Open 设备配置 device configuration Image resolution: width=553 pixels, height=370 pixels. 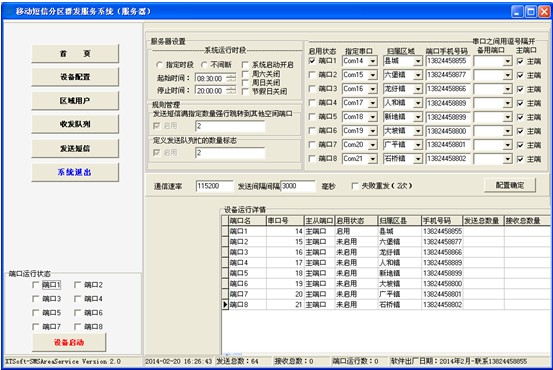pyautogui.click(x=75, y=77)
